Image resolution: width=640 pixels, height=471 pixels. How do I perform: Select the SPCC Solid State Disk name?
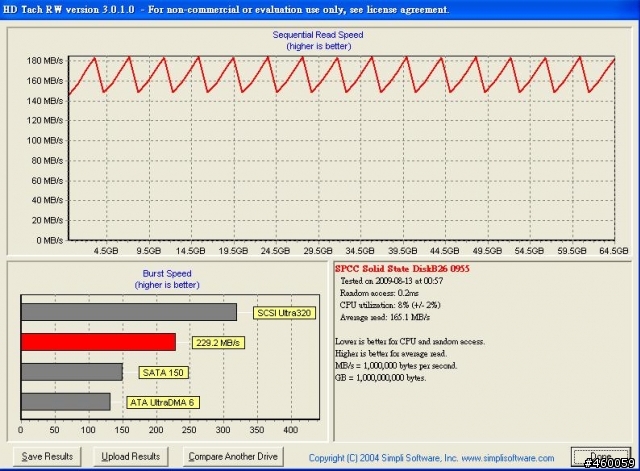point(402,269)
